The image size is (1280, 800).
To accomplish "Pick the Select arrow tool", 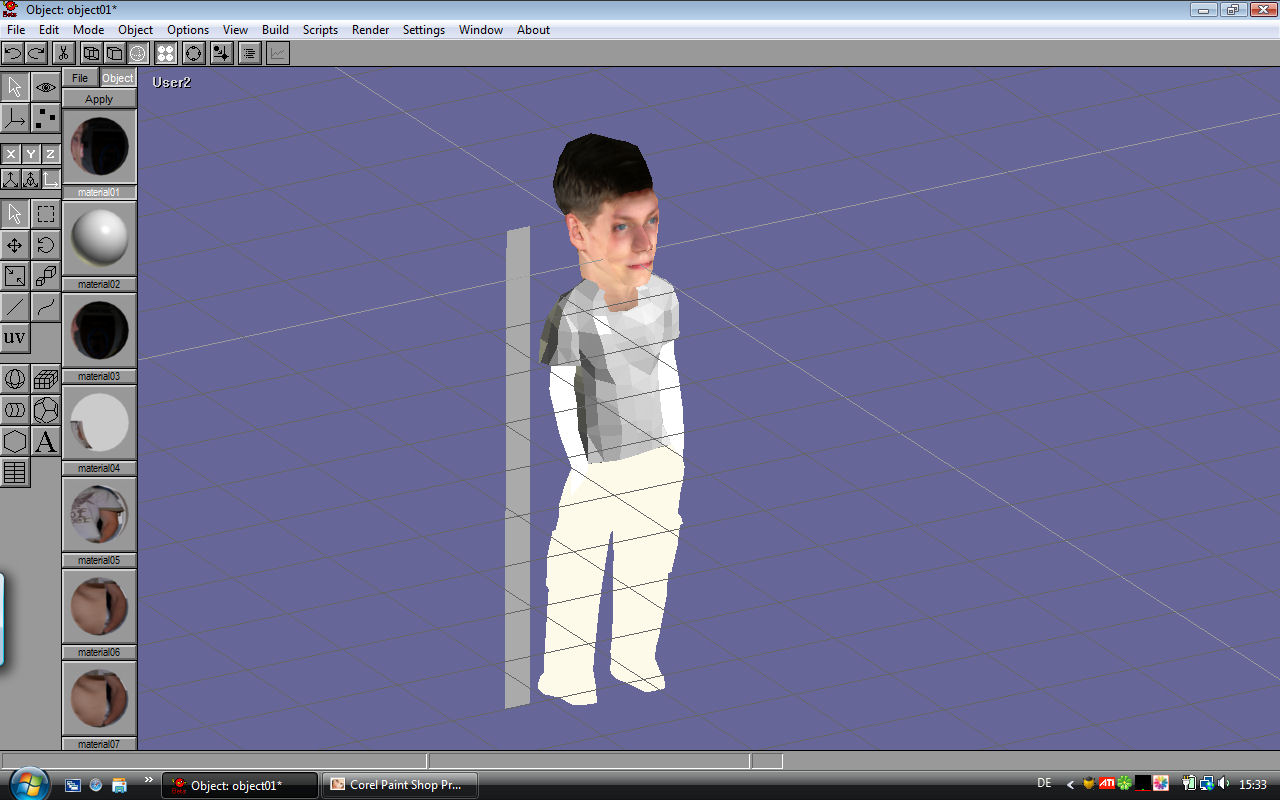I will click(x=15, y=214).
